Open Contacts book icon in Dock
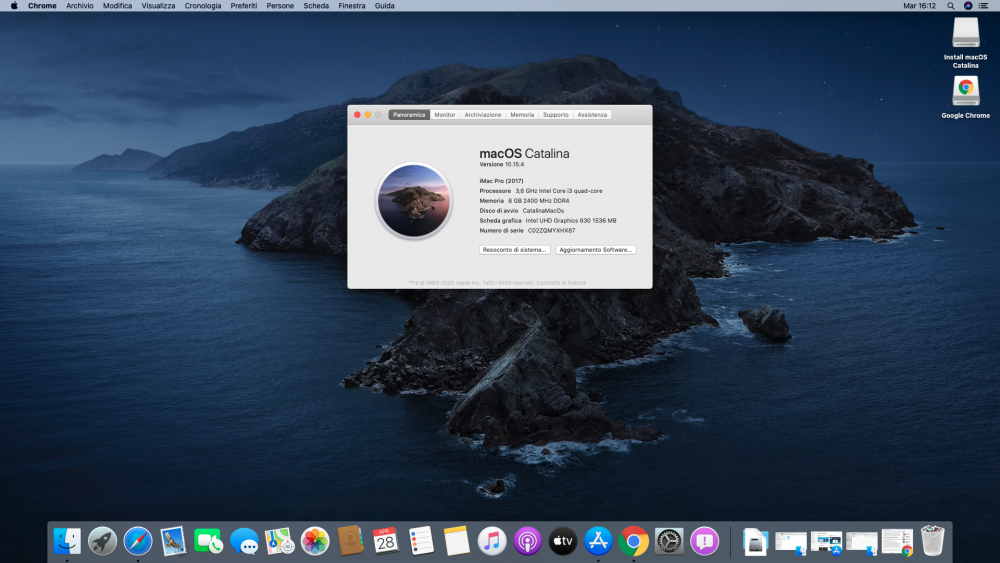The height and width of the screenshot is (563, 1000). tap(350, 541)
